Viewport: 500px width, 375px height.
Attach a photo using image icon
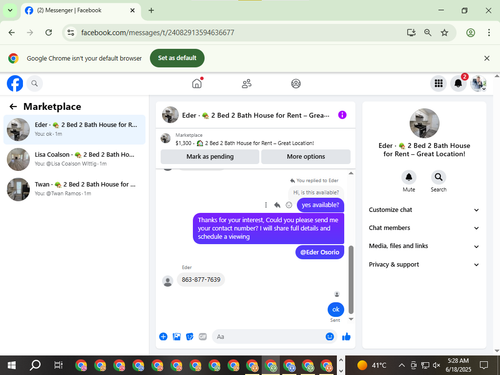click(177, 337)
